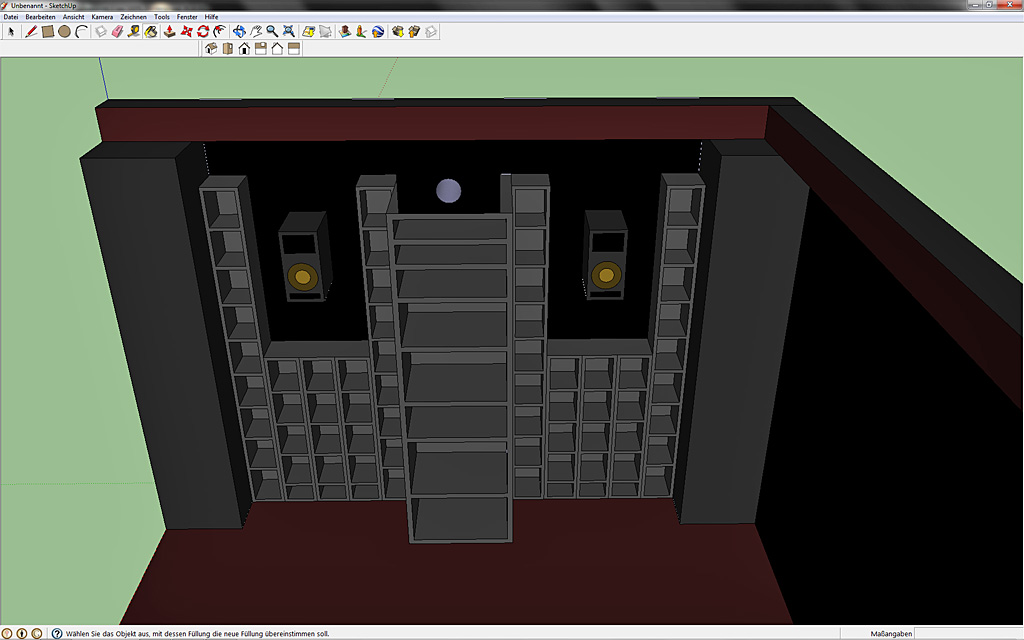
Task: Click the Orbit camera tool
Action: (238, 32)
